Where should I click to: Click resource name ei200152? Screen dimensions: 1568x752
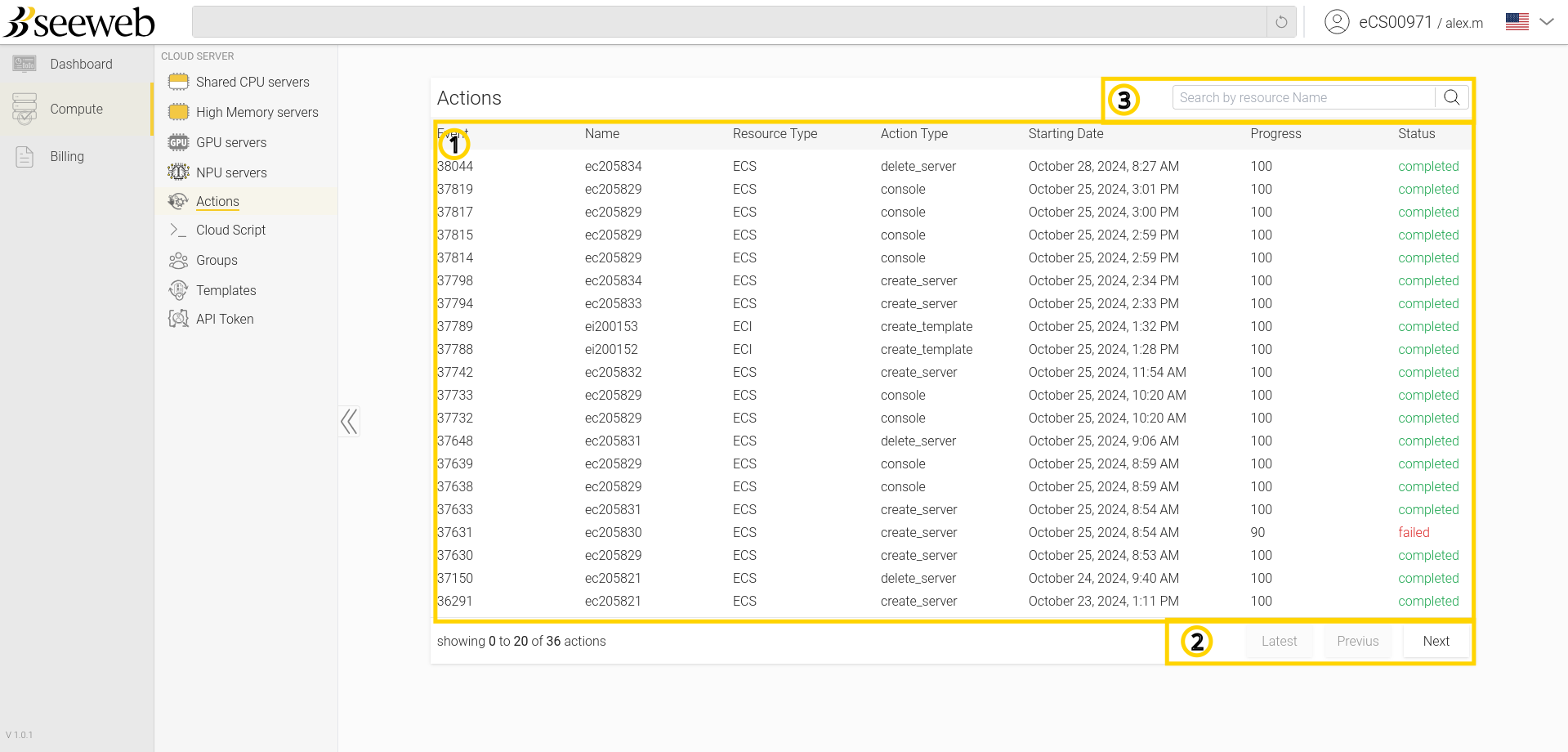(x=611, y=349)
